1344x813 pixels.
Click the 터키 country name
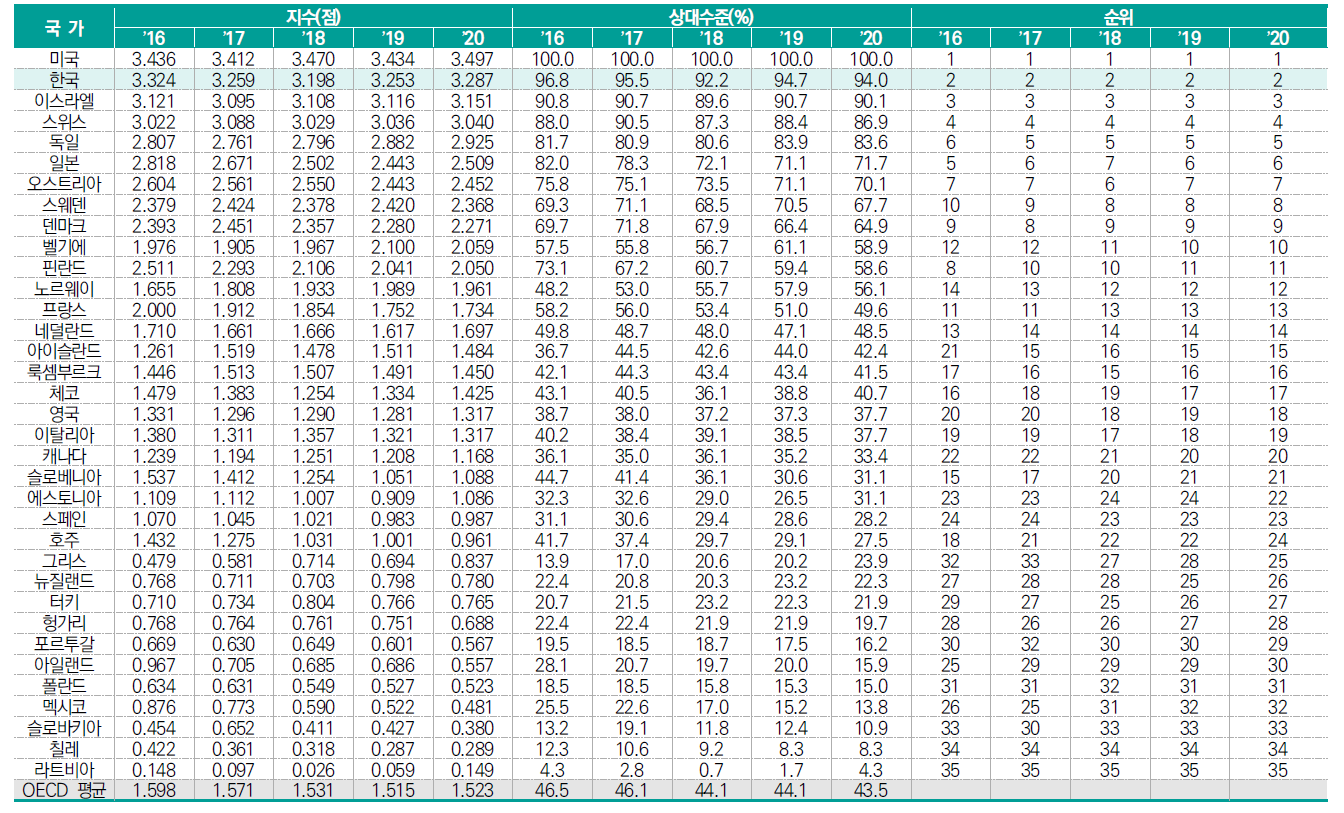(64, 601)
